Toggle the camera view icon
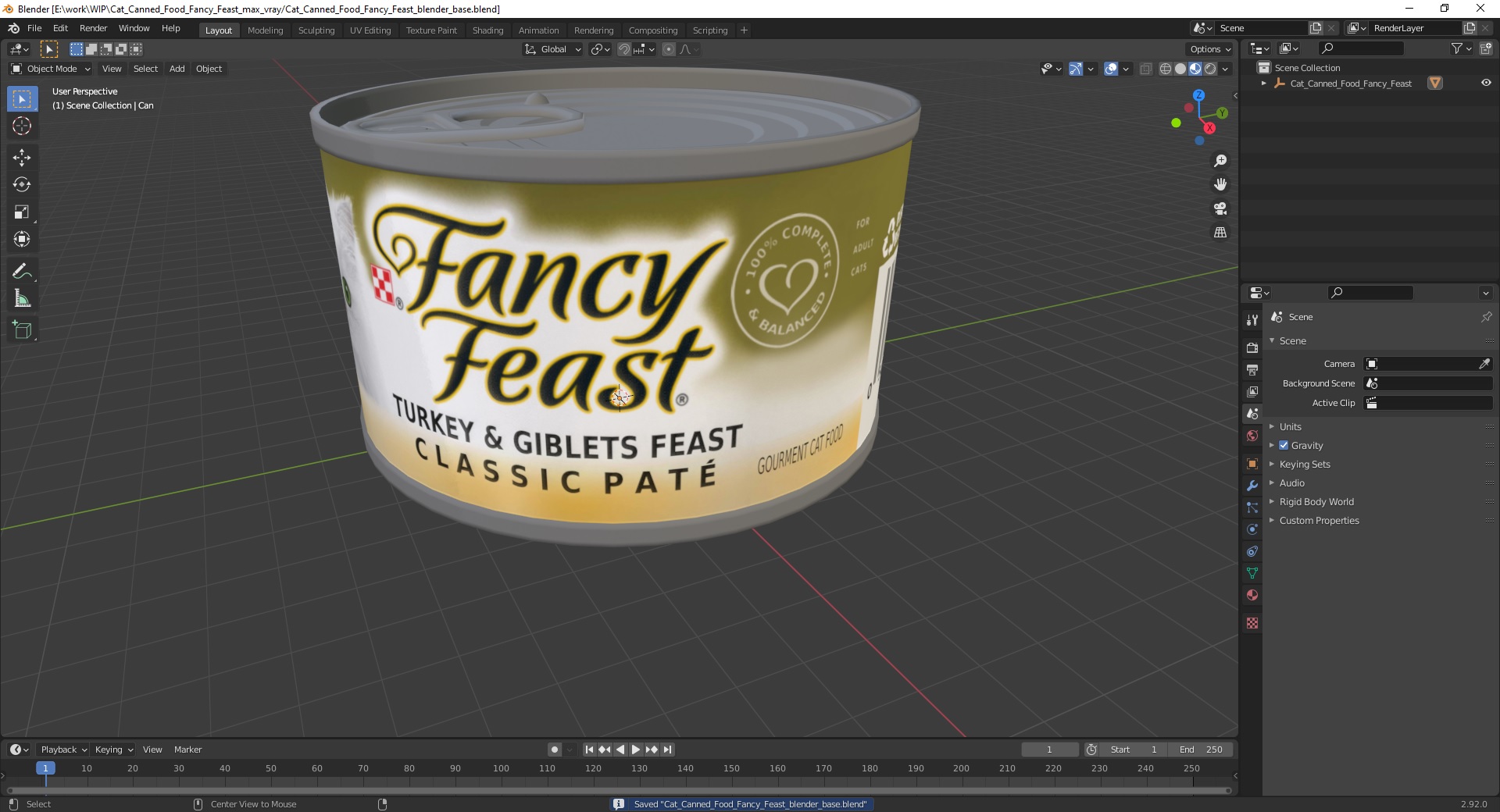 [x=1220, y=208]
